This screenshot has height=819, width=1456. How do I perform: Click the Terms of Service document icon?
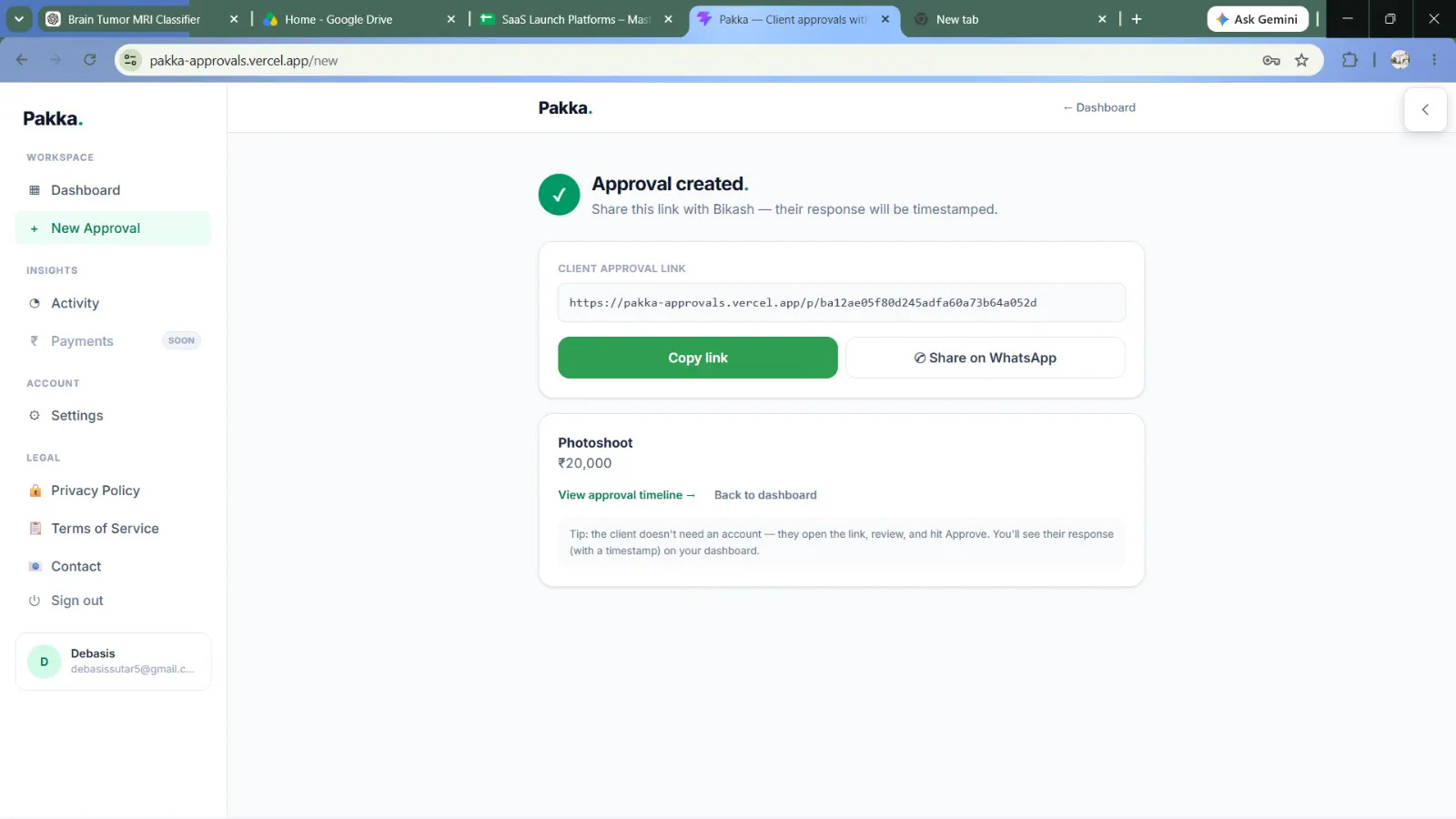(x=35, y=529)
